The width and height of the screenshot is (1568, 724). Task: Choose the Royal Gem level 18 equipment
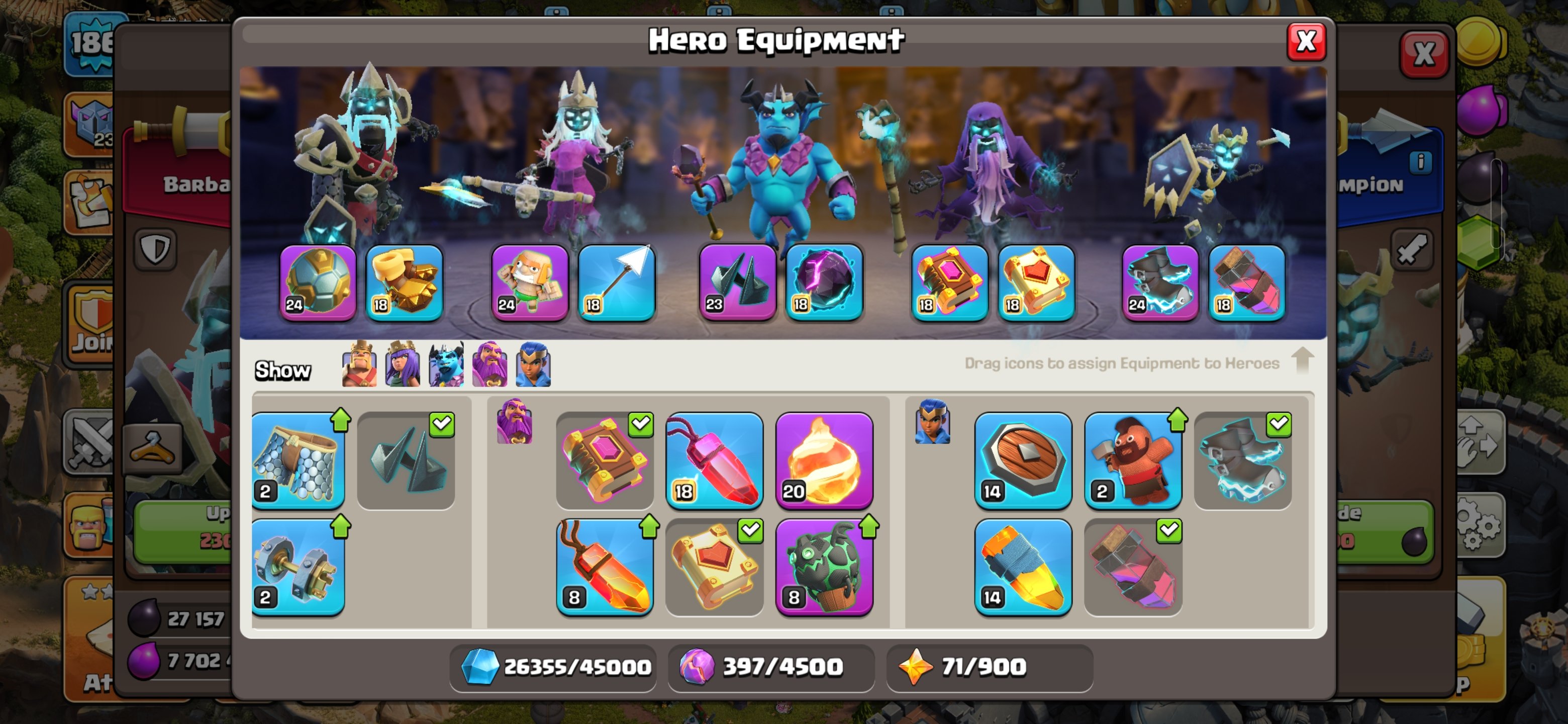tap(714, 461)
